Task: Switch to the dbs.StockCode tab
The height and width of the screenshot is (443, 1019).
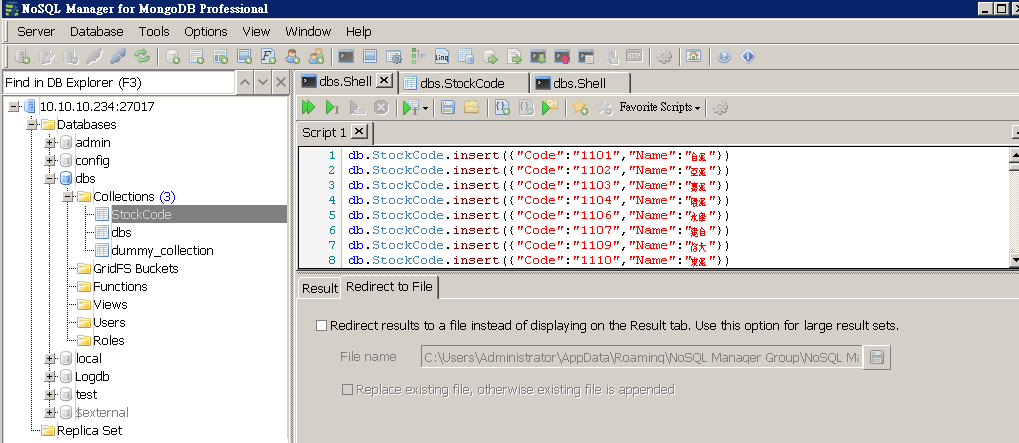Action: tap(462, 83)
